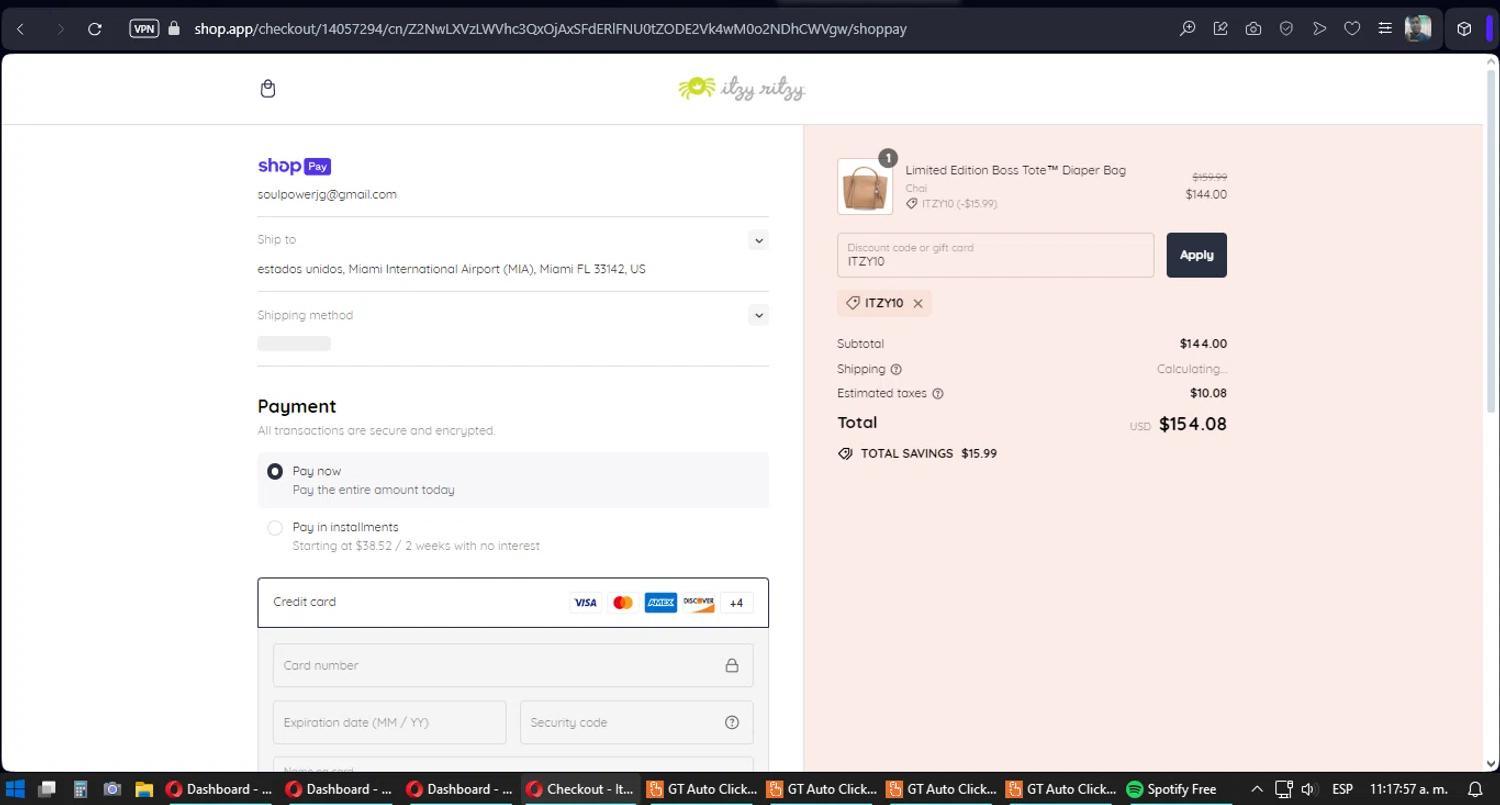Screen dimensions: 1500x805
Task: Open the notifications bell in the tray
Action: 1474,789
